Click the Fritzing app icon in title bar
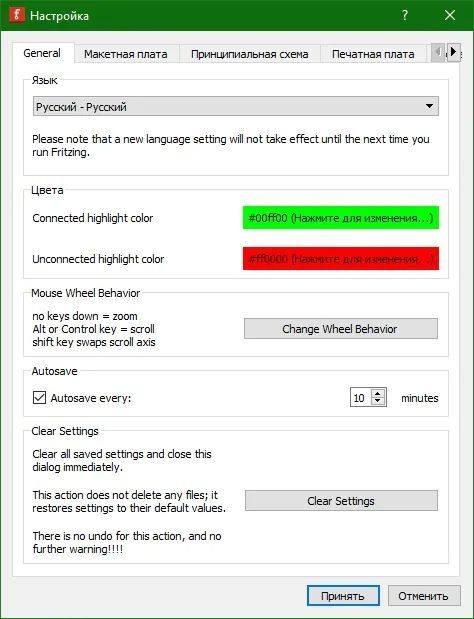Screen dimensions: 474x619 (x=17, y=15)
